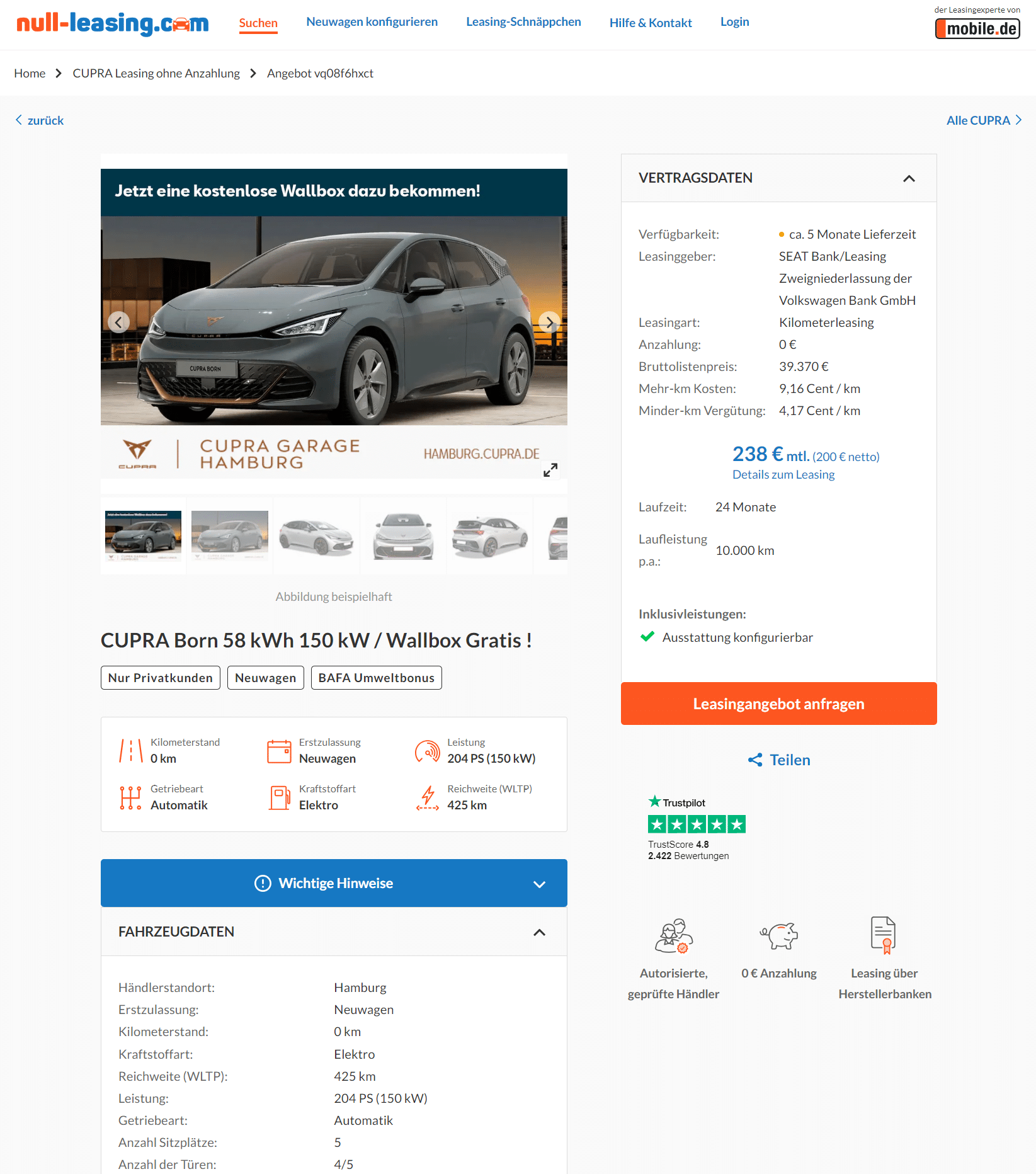
Task: Open the mobile.de logo link
Action: (977, 29)
